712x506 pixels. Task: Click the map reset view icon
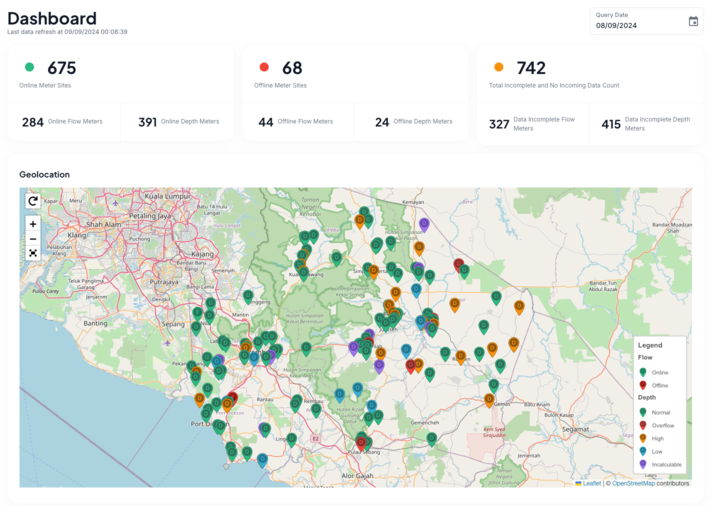tap(33, 201)
